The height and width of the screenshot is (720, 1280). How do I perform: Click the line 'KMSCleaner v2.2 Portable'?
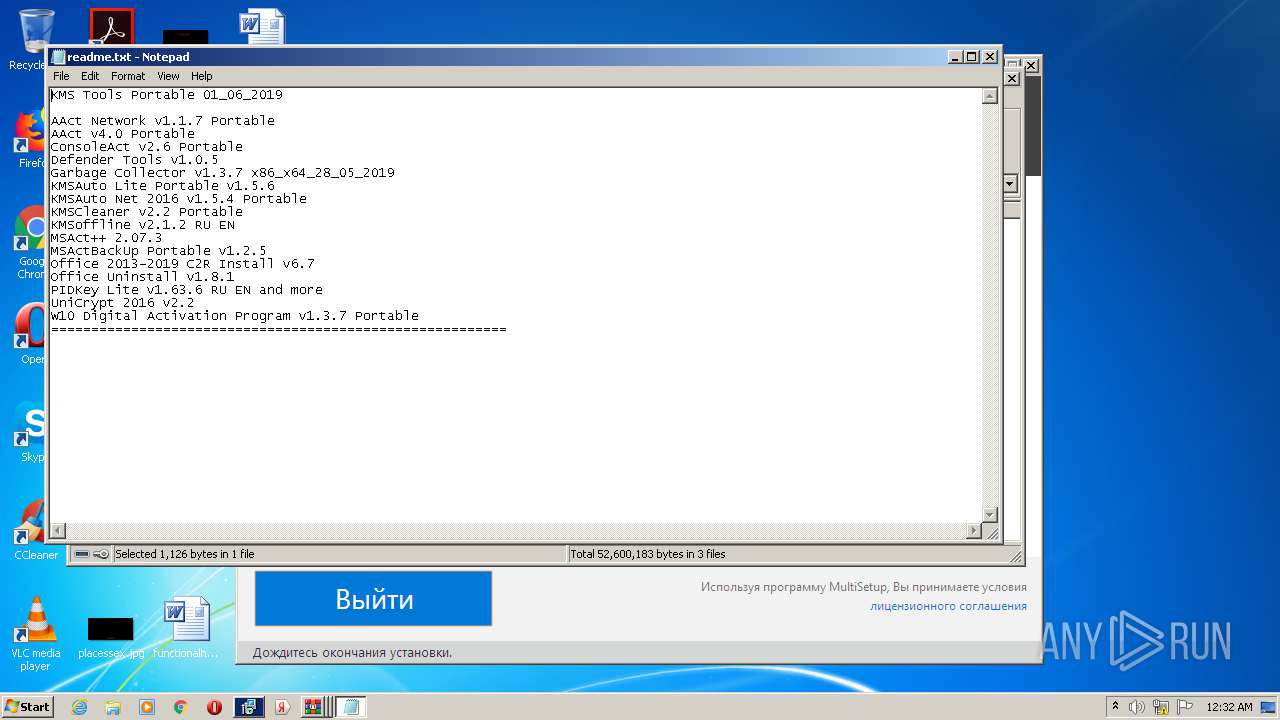point(147,211)
